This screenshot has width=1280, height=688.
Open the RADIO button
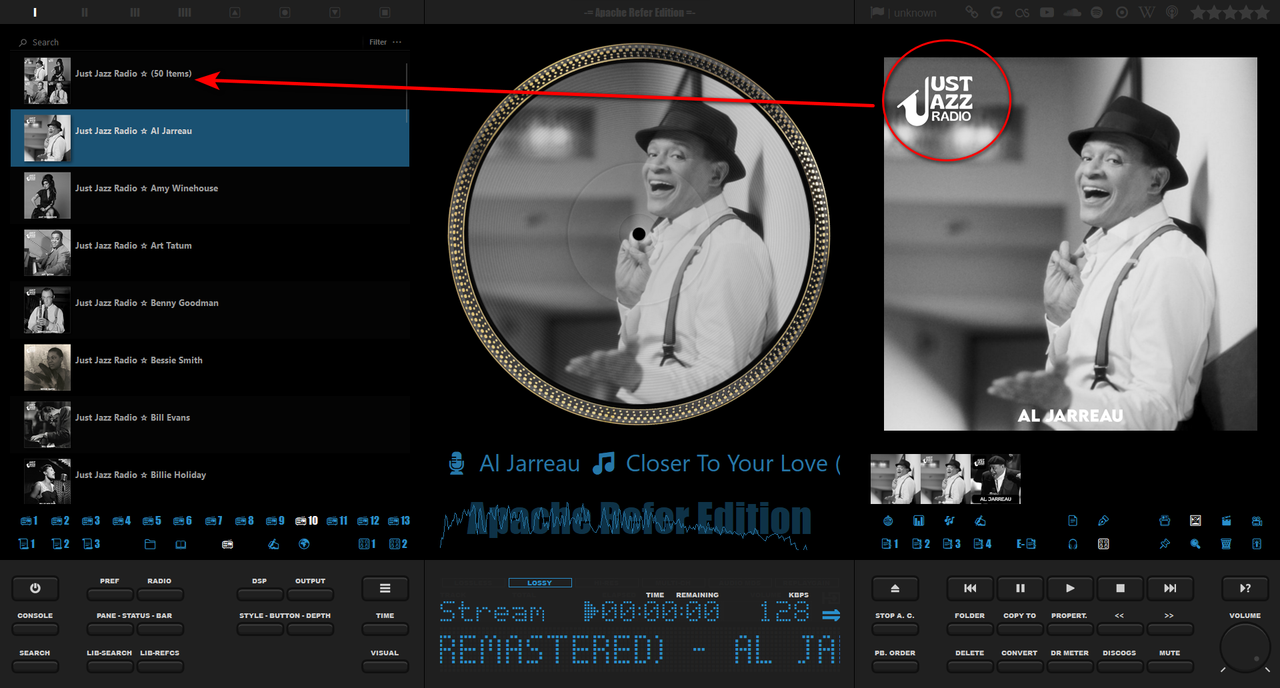160,594
